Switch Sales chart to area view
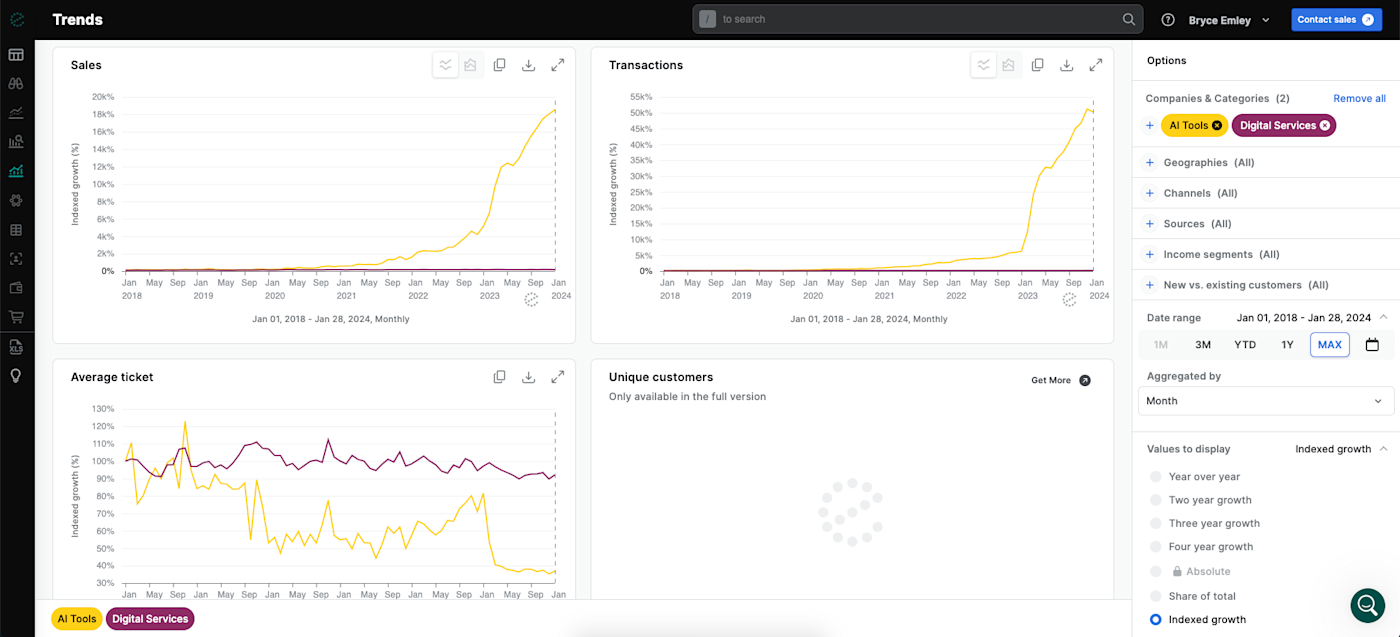Image resolution: width=1400 pixels, height=637 pixels. [x=470, y=65]
